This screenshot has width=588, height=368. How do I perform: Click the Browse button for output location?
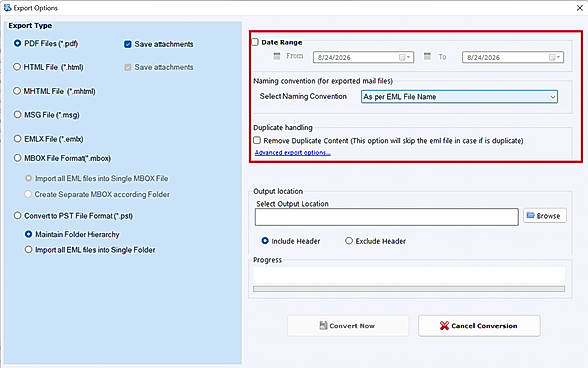point(545,216)
